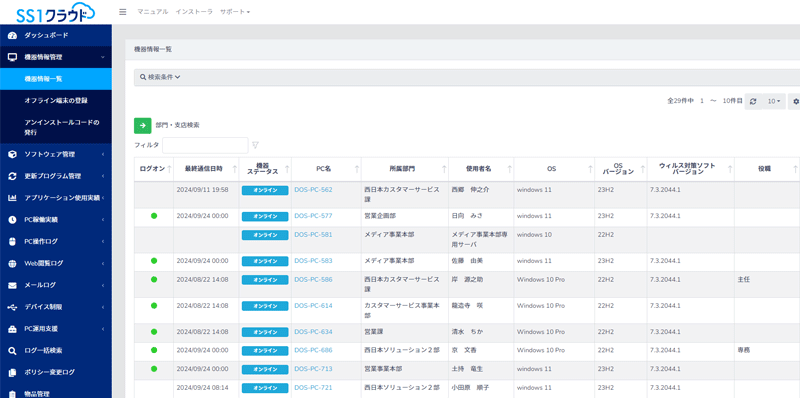The image size is (800, 398).
Task: Click the デバイス制限 USB icon
Action: (x=13, y=307)
